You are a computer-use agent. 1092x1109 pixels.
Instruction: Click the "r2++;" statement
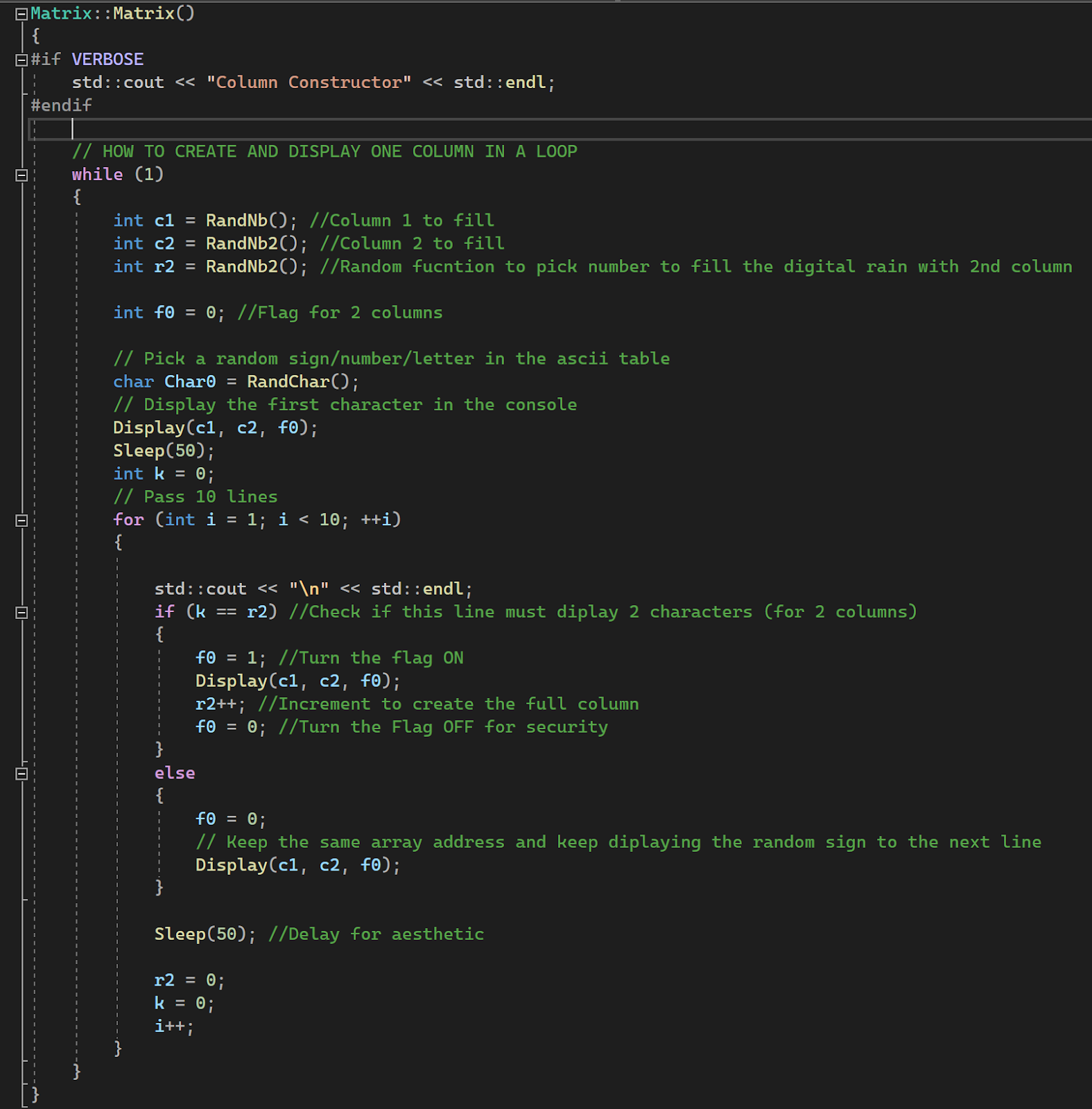[x=220, y=704]
